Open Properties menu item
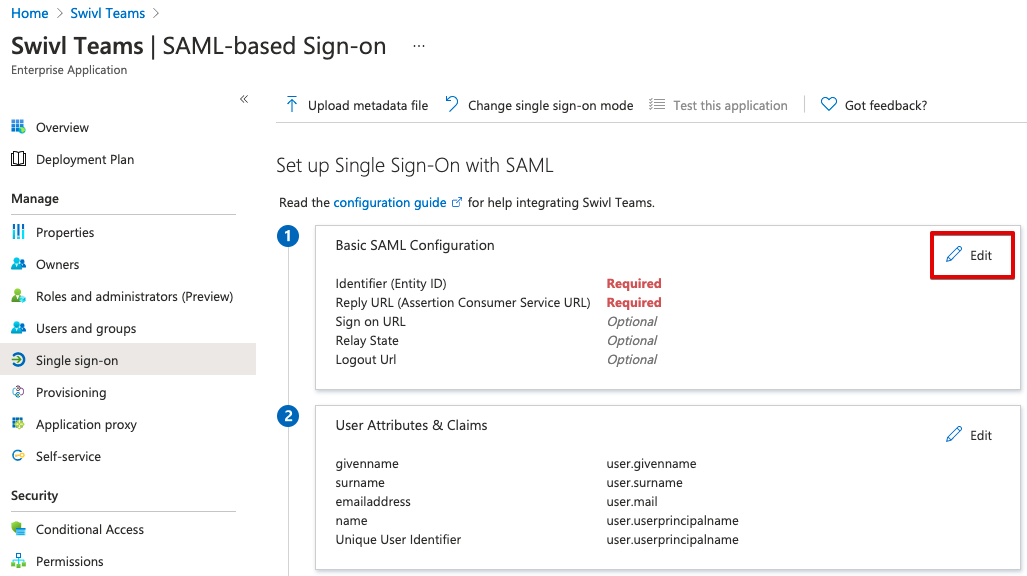The width and height of the screenshot is (1027, 576). click(65, 232)
